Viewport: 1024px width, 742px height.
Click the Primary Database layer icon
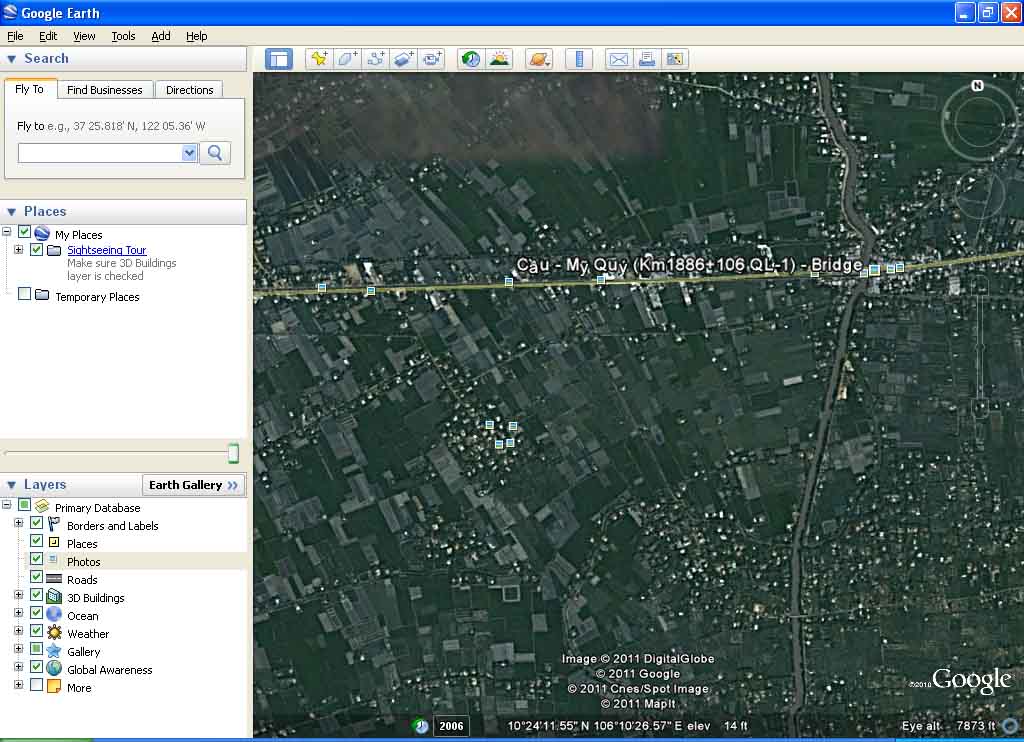tap(42, 506)
